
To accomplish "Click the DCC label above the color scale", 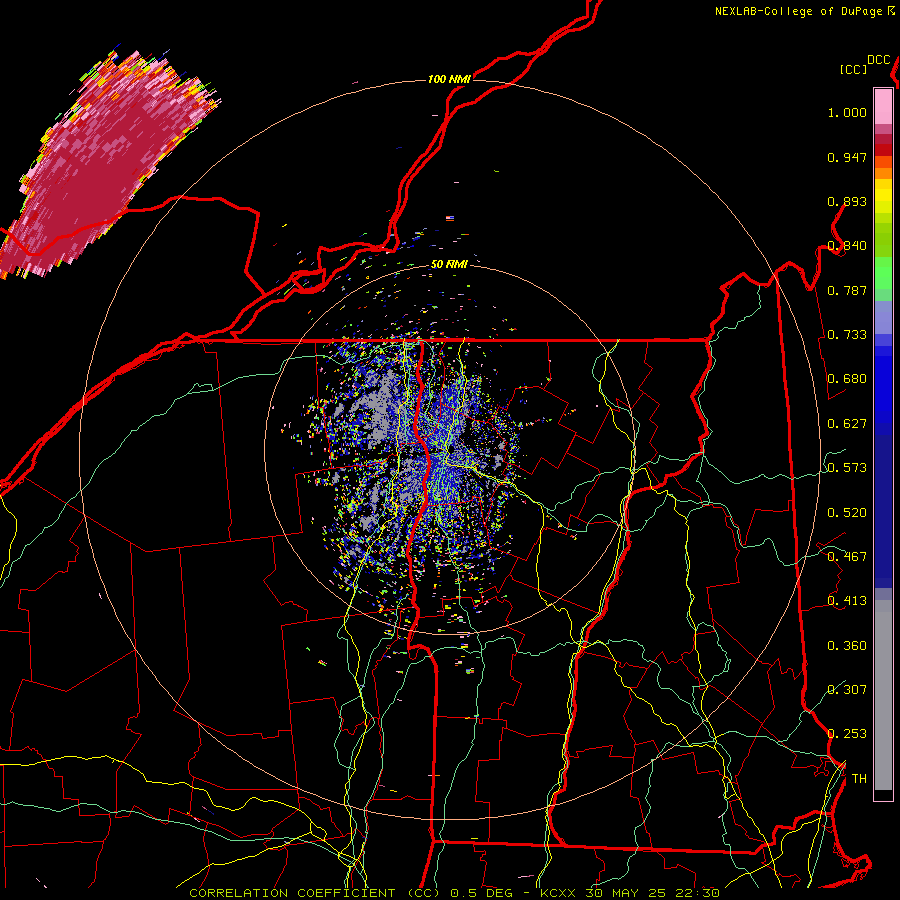I will coord(878,60).
